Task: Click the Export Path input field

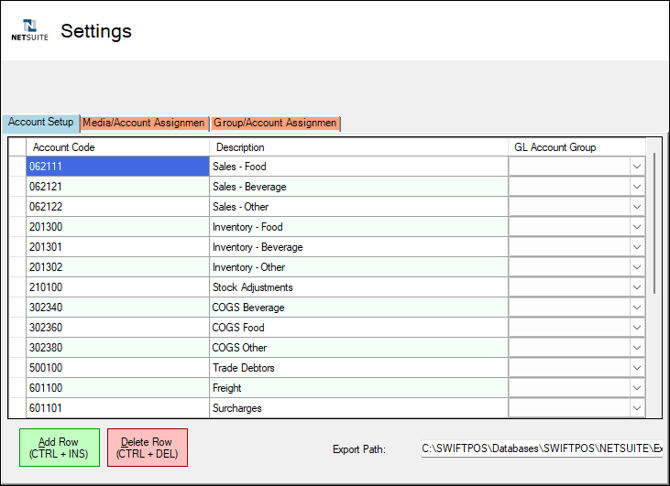Action: pyautogui.click(x=542, y=448)
